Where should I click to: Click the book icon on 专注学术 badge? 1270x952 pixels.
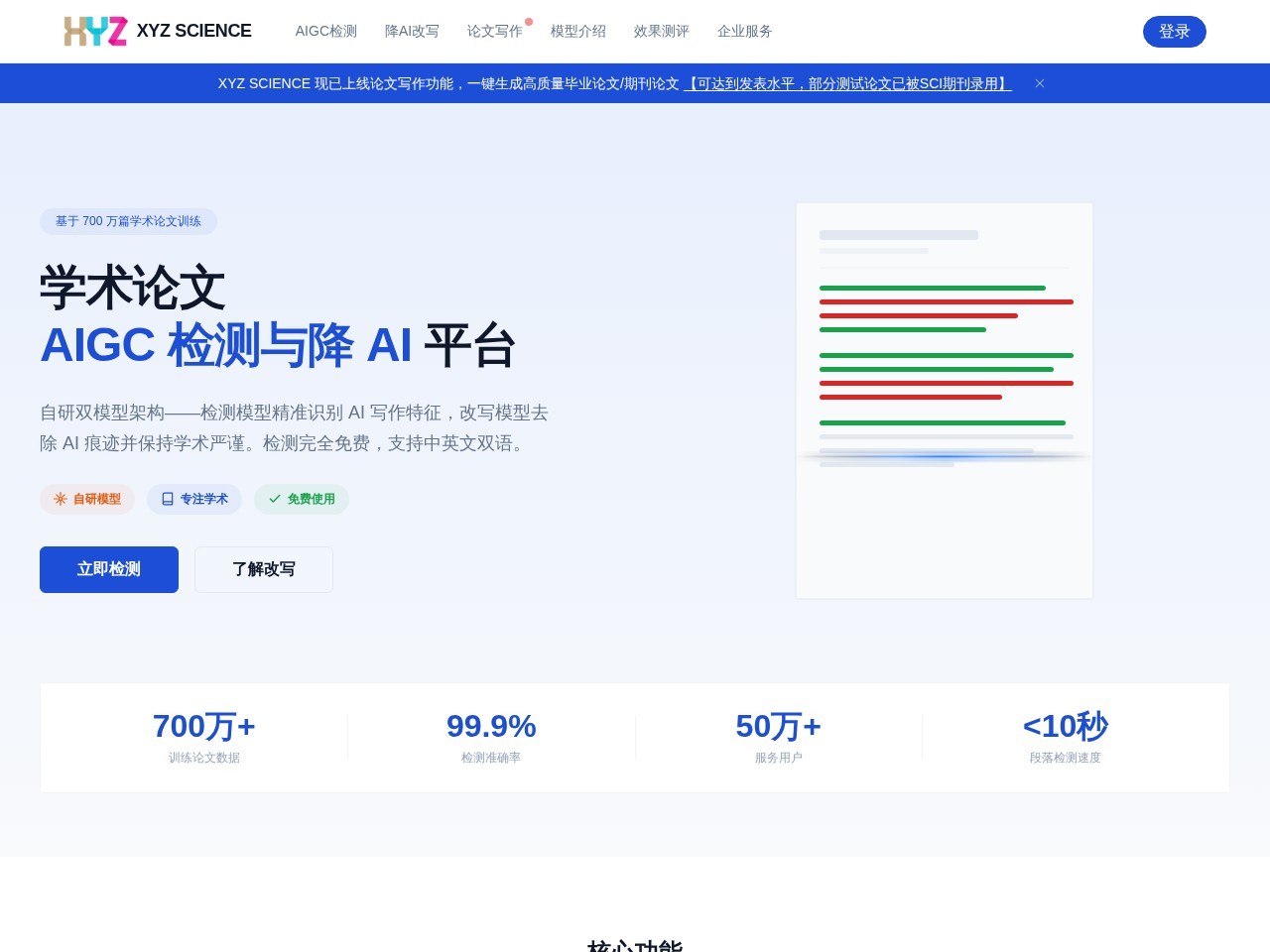coord(168,499)
